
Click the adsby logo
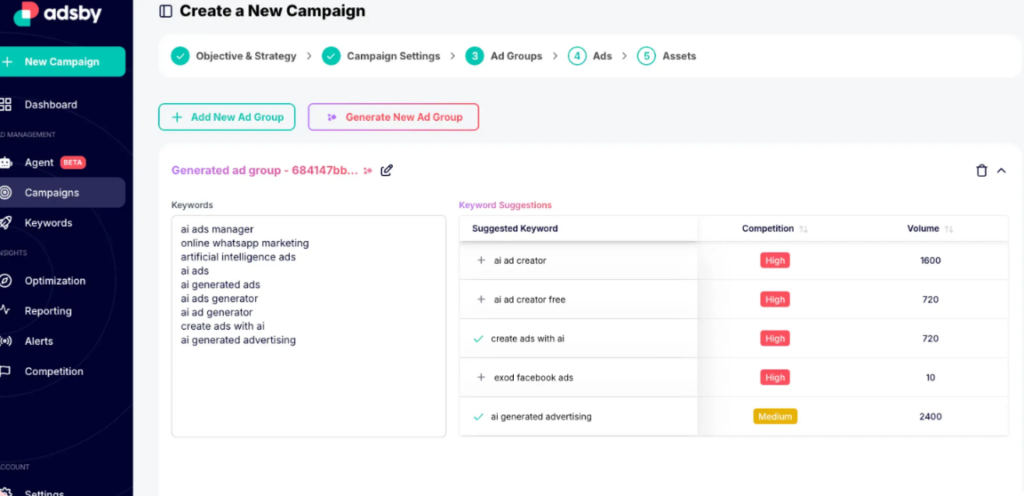(57, 12)
